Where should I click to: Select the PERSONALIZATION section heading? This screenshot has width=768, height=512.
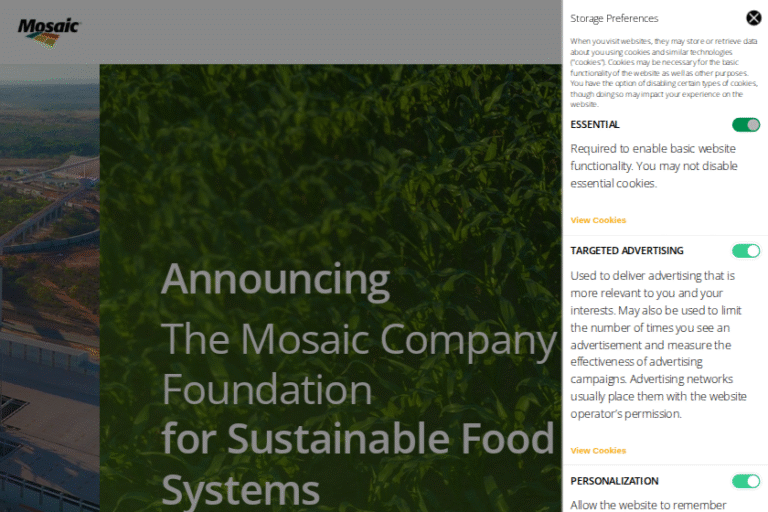(614, 481)
